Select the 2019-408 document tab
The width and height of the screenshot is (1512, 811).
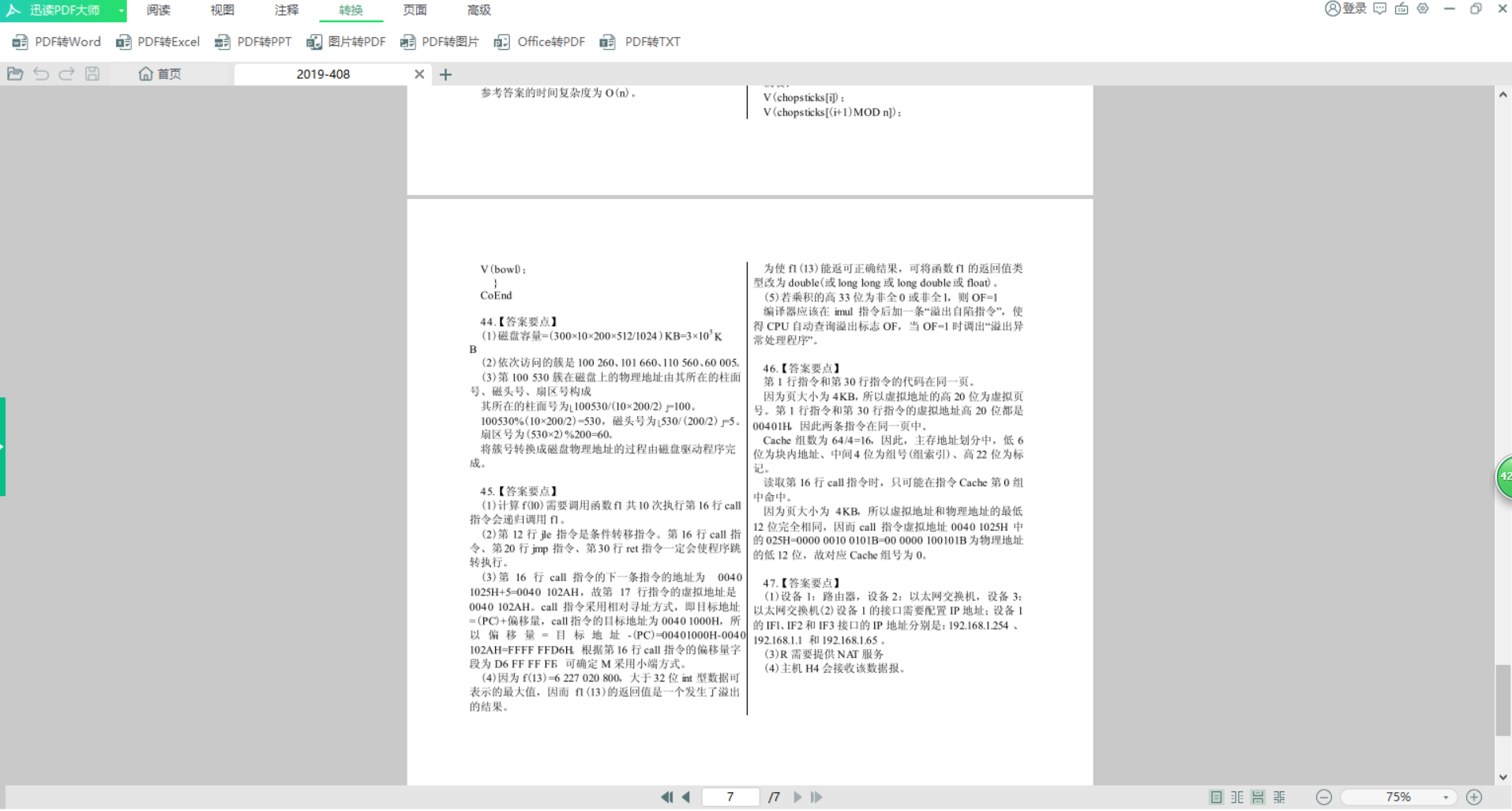(322, 73)
